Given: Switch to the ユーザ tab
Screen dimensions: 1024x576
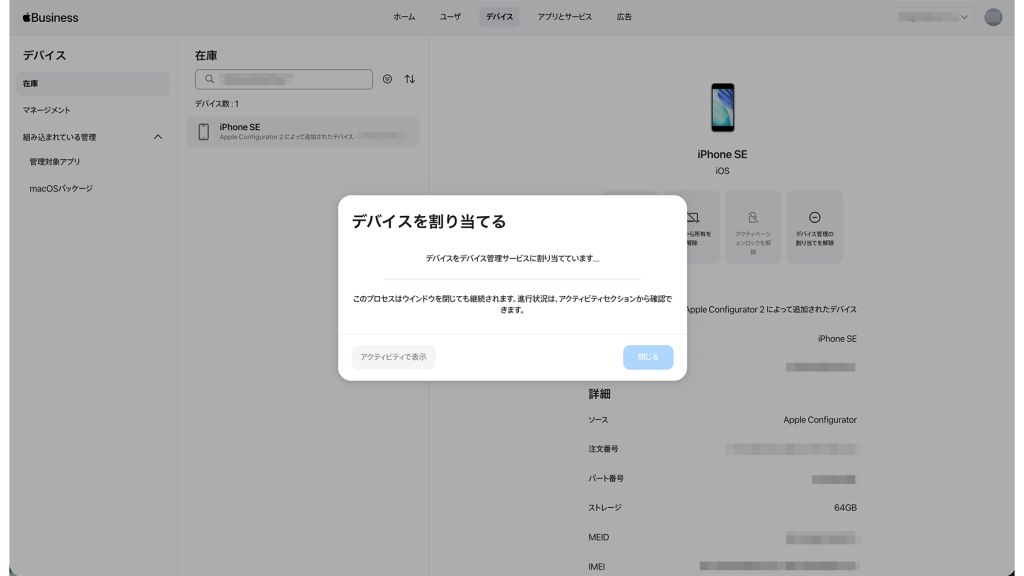Looking at the screenshot, I should point(450,17).
